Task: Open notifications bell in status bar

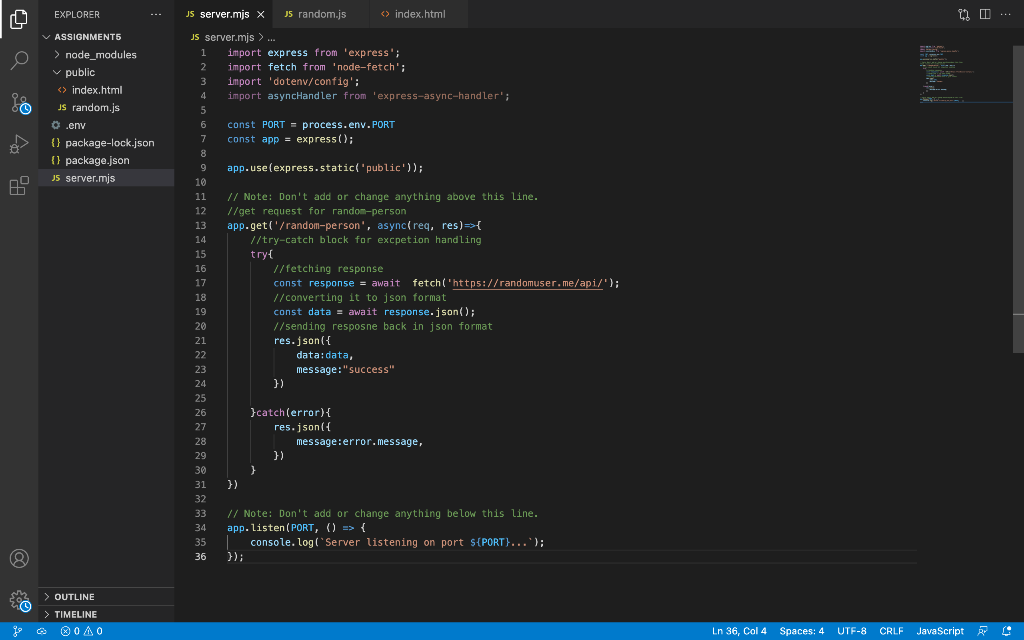Action: coord(1006,631)
